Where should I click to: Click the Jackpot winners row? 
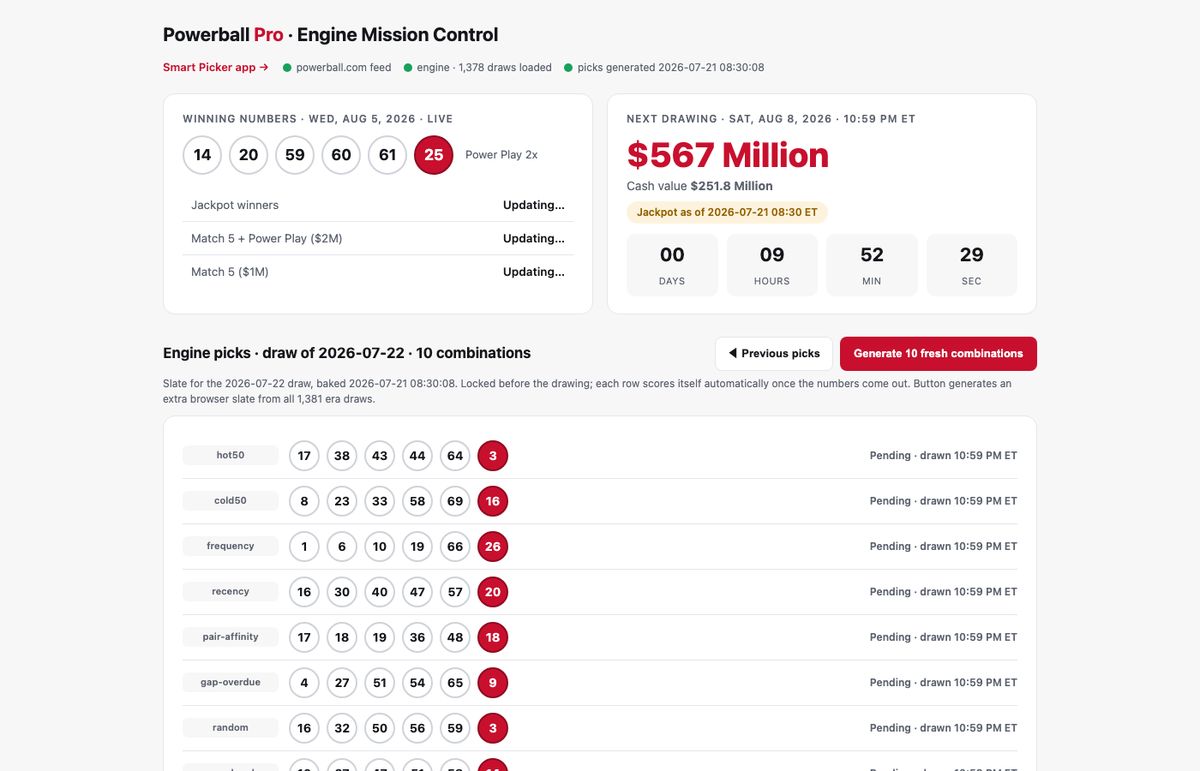[378, 205]
